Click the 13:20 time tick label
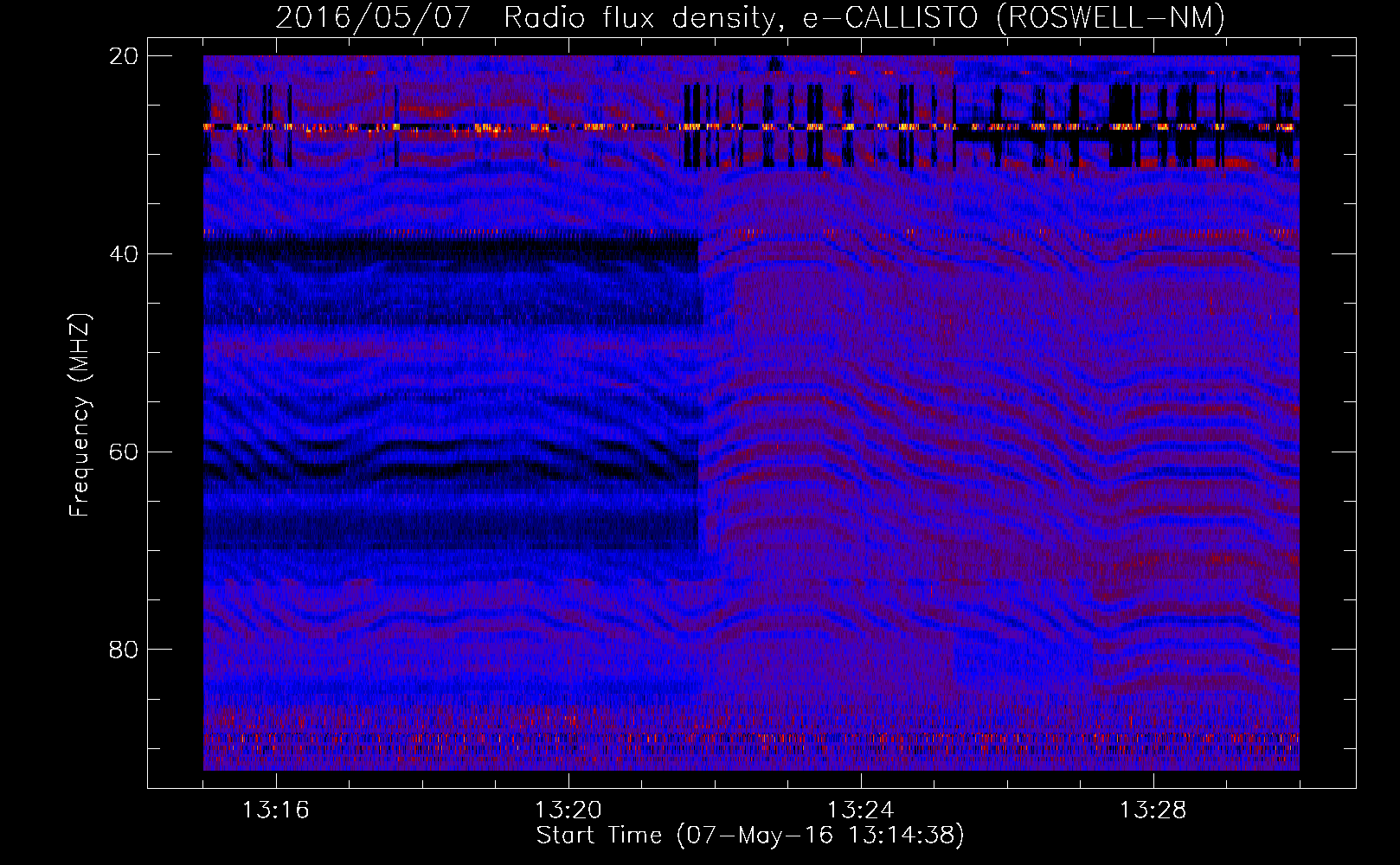 (568, 811)
